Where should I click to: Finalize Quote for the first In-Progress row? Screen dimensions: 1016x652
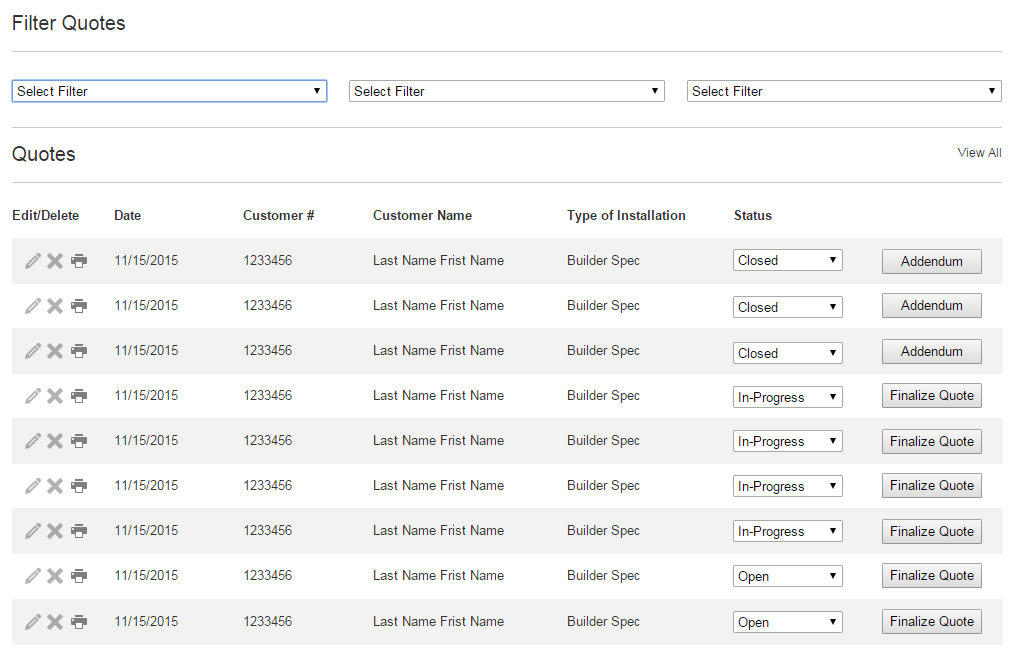(x=932, y=395)
